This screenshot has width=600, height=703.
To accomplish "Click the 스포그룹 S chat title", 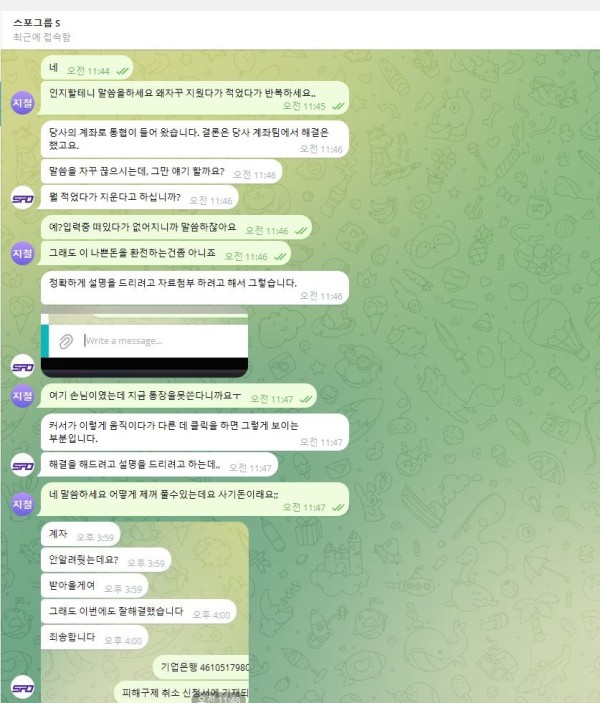I will click(x=37, y=23).
